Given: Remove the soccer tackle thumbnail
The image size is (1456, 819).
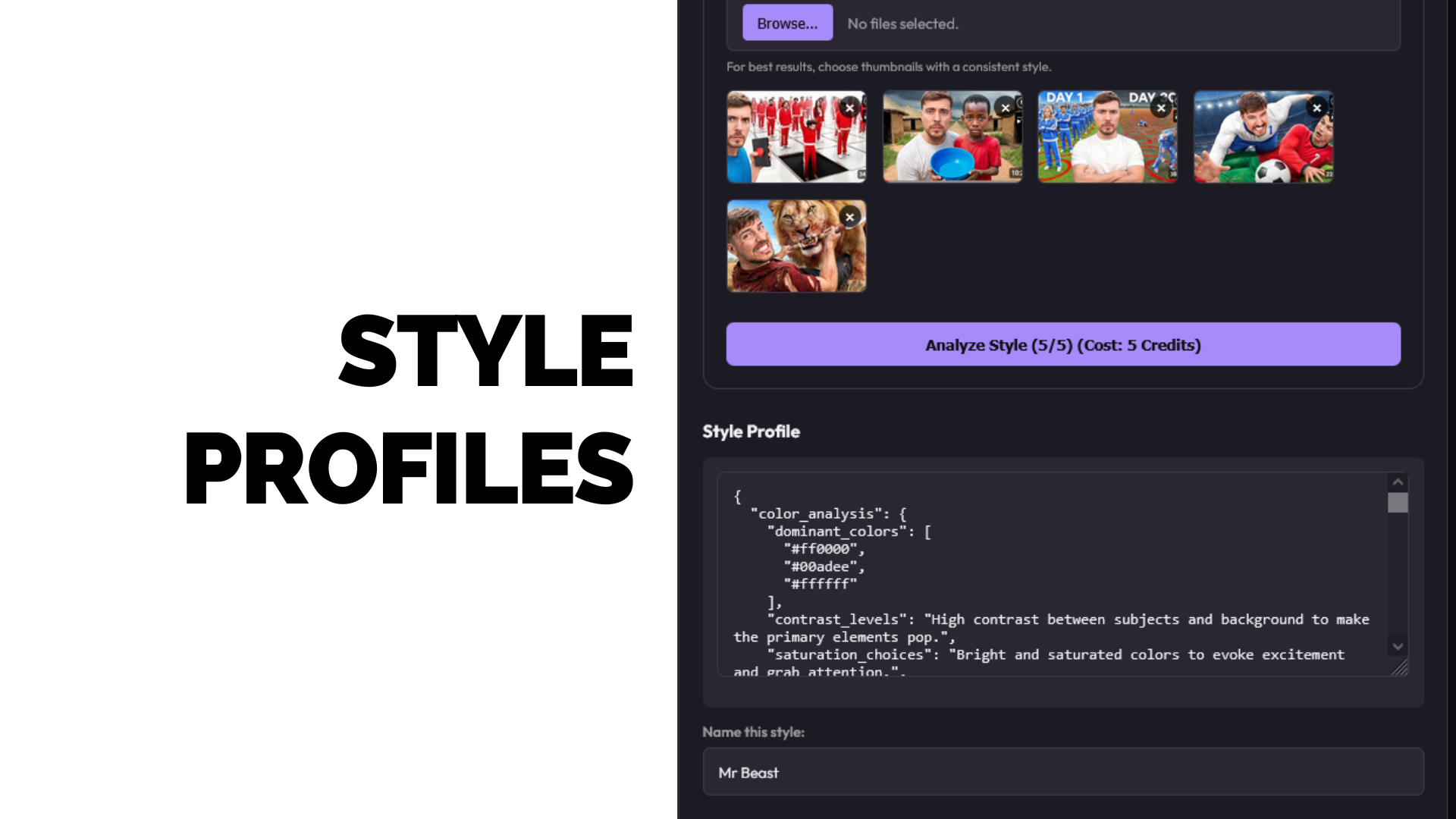Looking at the screenshot, I should click(1317, 108).
